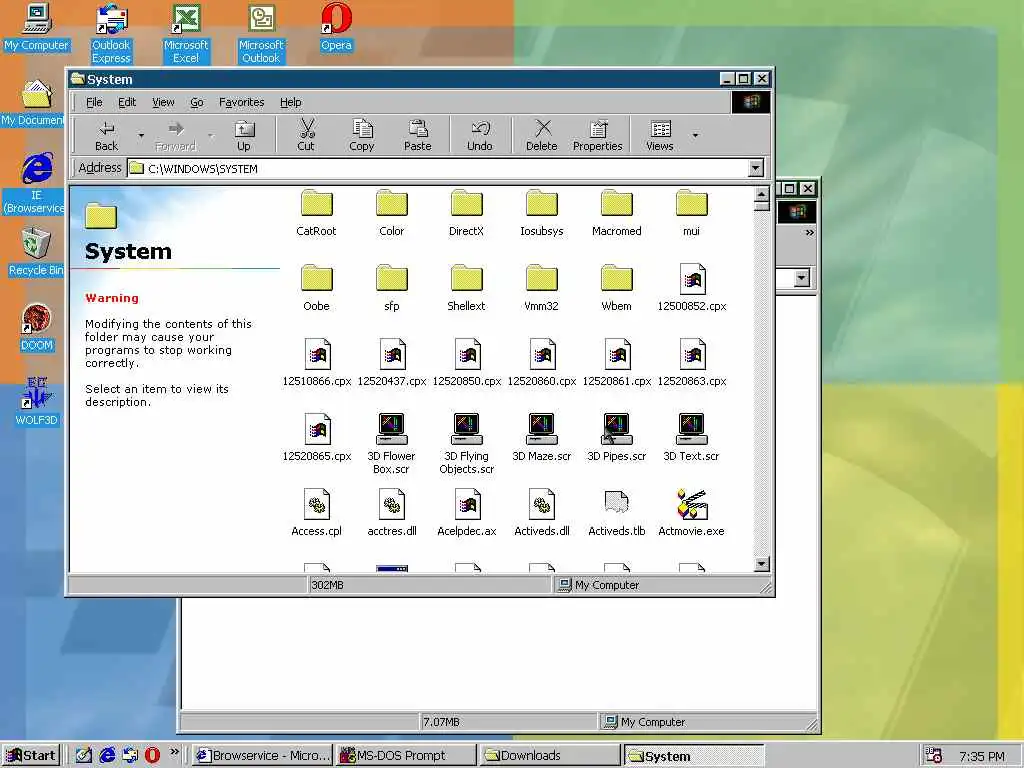Open the Views dropdown arrow

pos(695,135)
